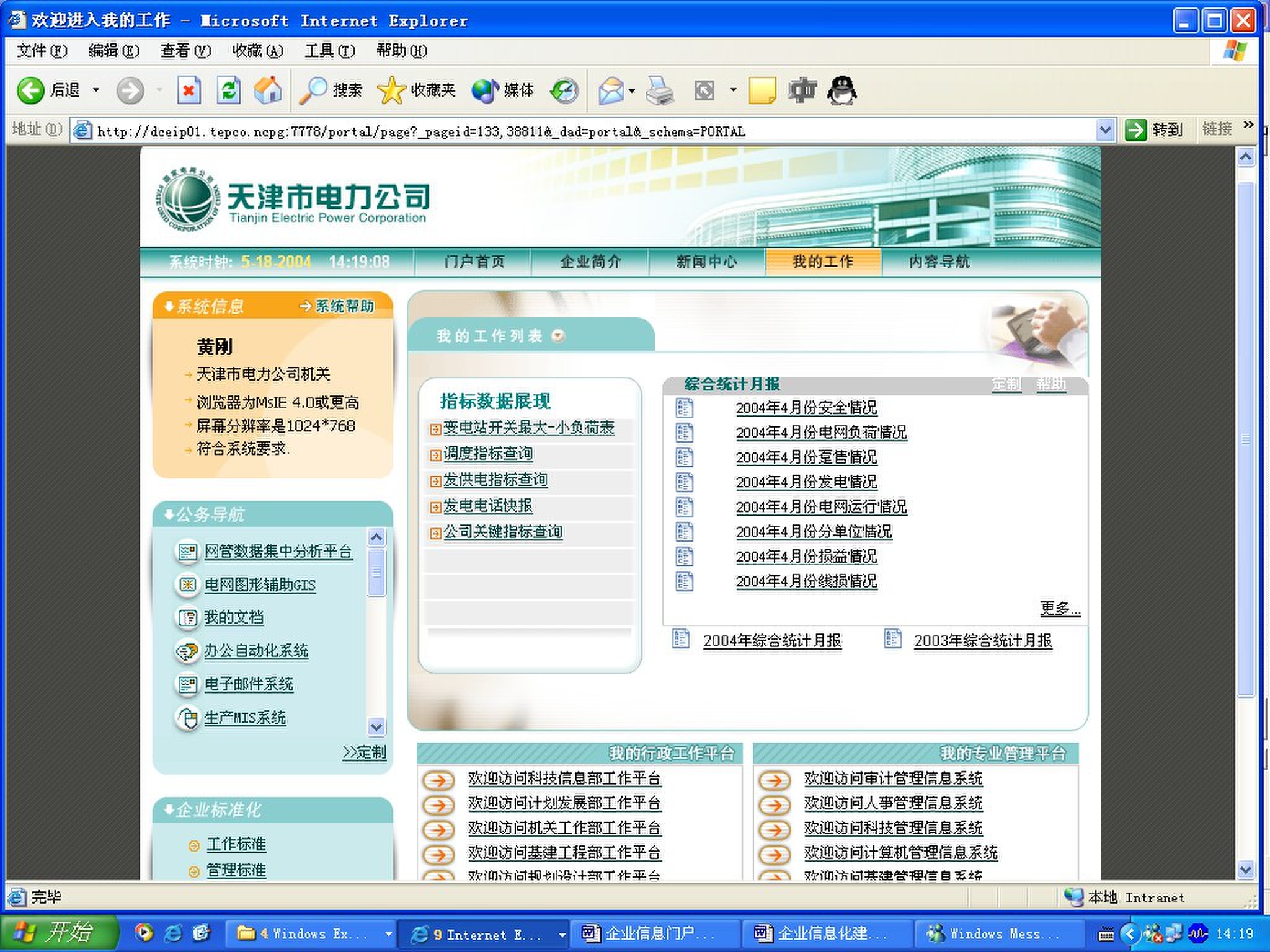1270x952 pixels.
Task: Click the 公务导航 list scroll-down arrow
Action: pos(376,726)
